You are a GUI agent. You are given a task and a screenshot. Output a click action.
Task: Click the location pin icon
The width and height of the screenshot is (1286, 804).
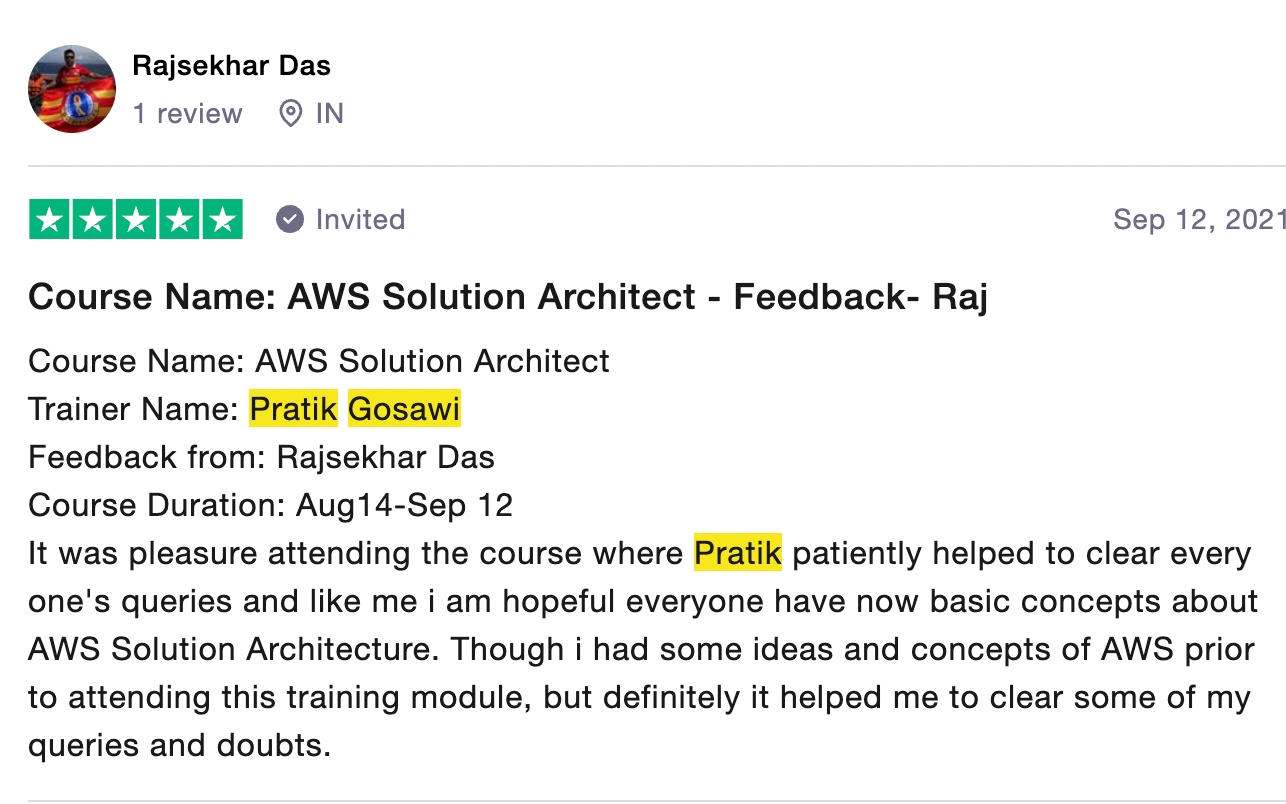290,114
